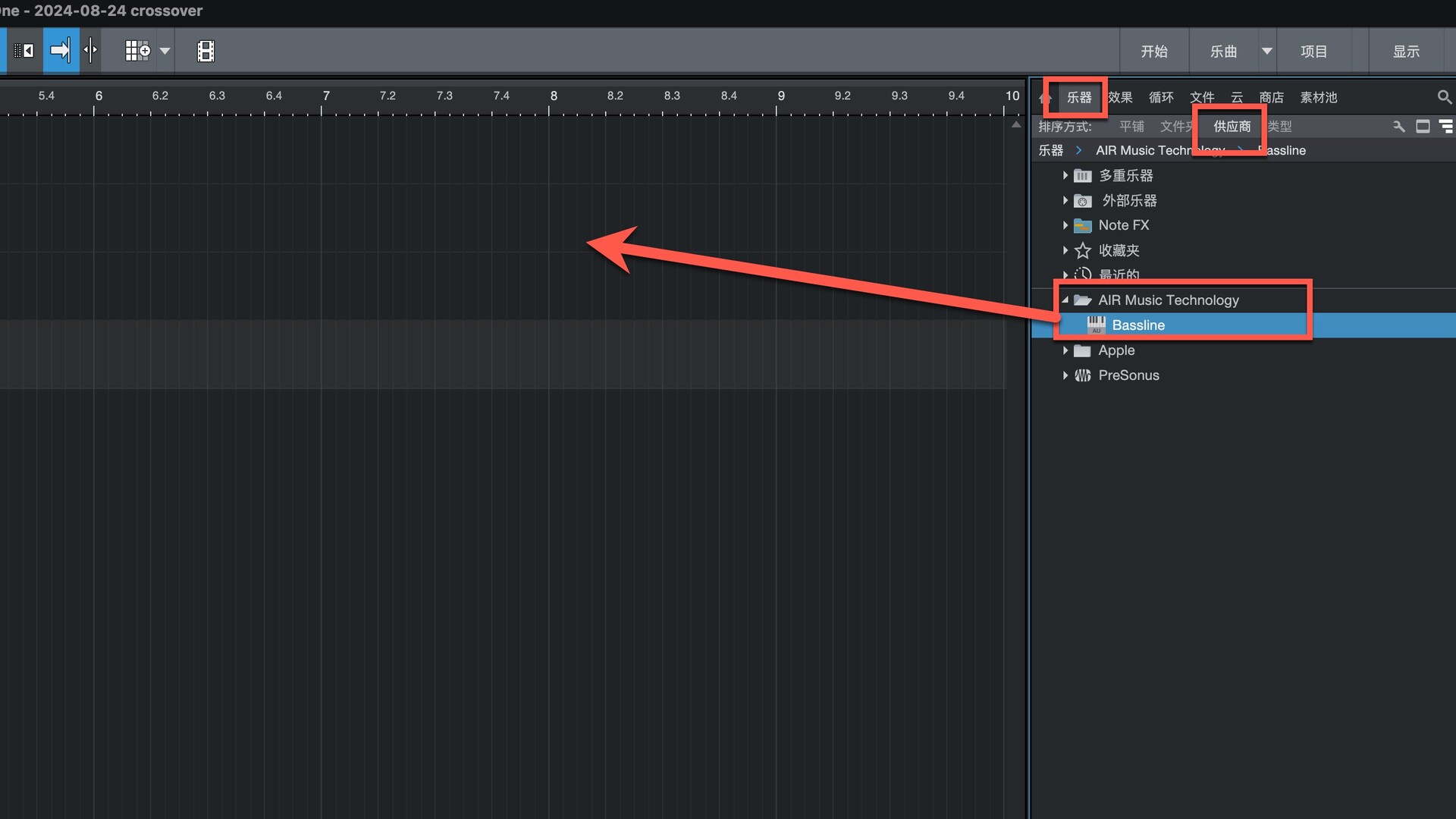This screenshot has width=1456, height=819.
Task: Click the 开始 button
Action: point(1154,51)
